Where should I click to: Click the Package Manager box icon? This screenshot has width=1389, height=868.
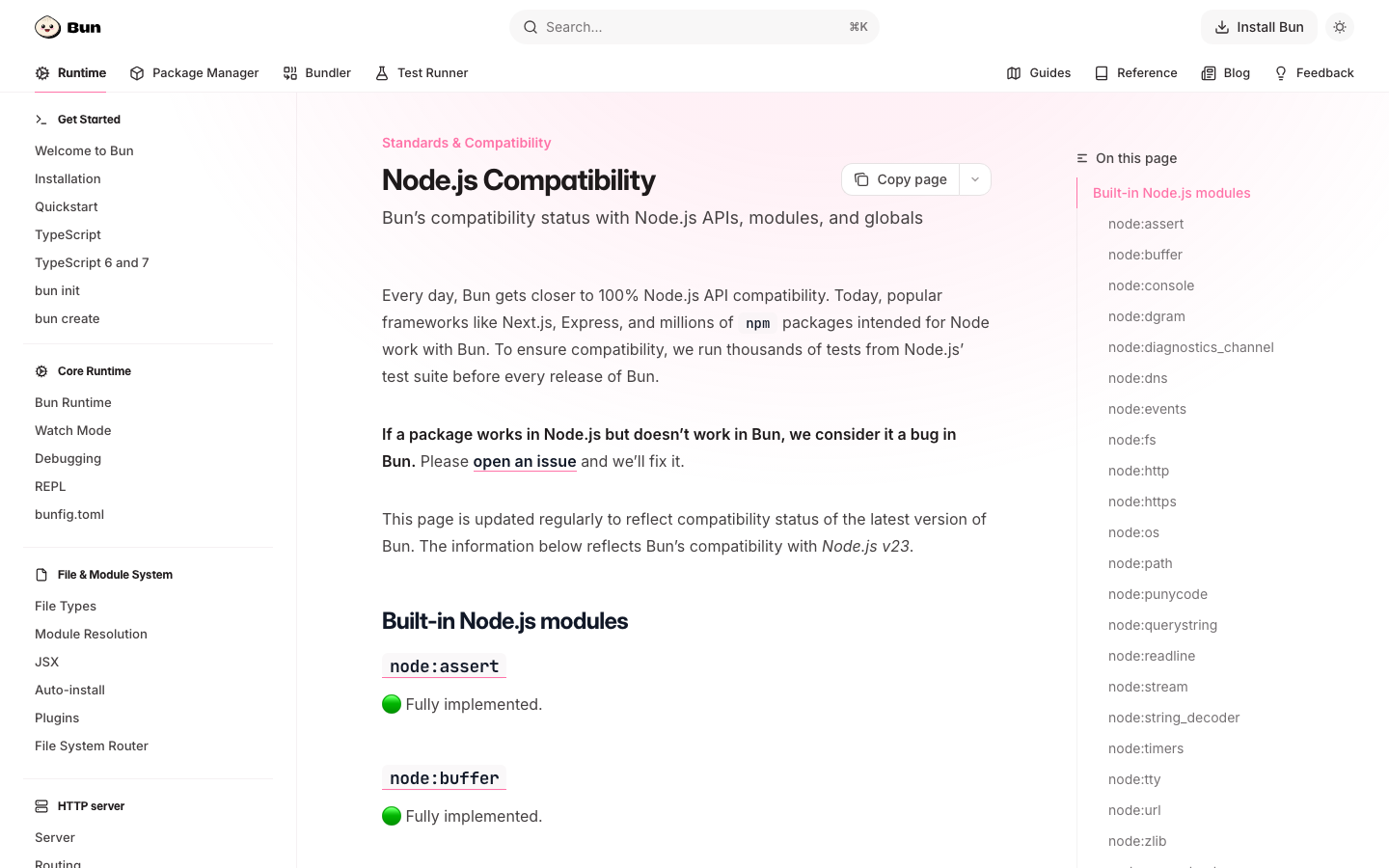[137, 73]
